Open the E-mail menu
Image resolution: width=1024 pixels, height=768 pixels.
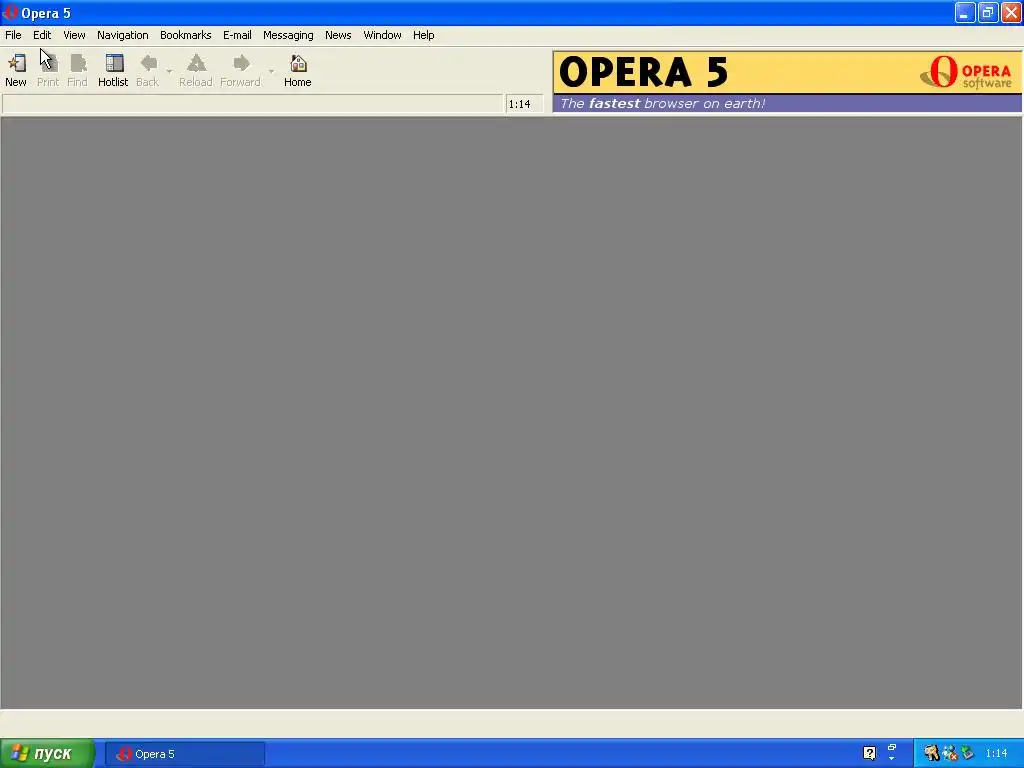click(237, 35)
